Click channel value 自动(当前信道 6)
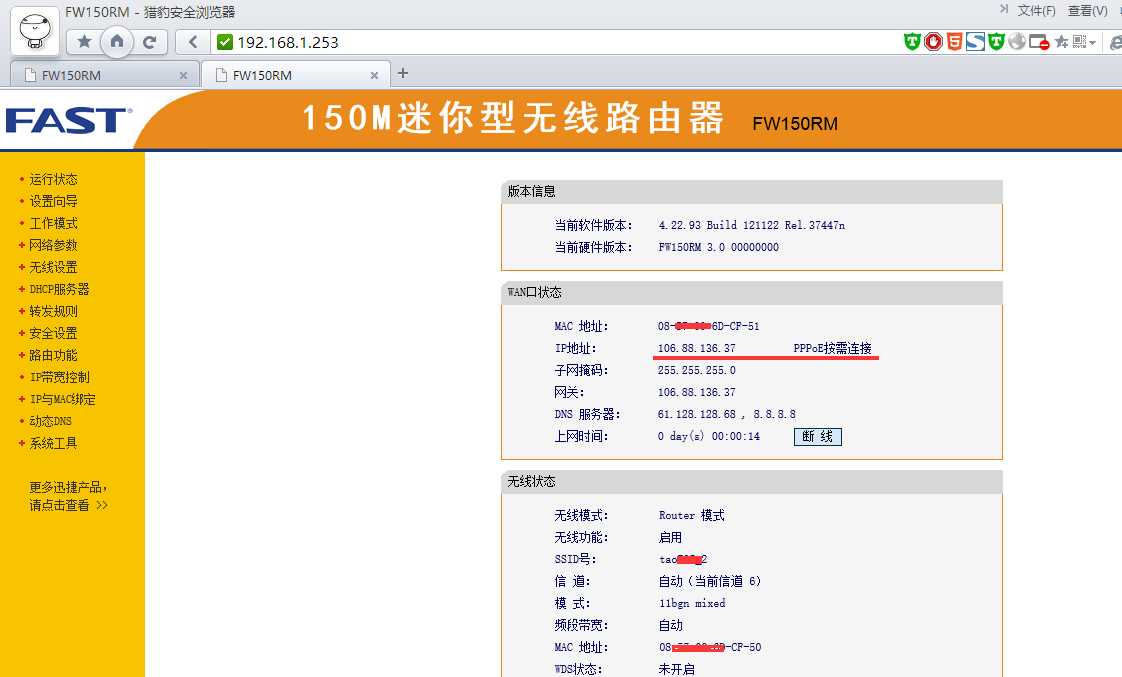The height and width of the screenshot is (677, 1122). [710, 581]
